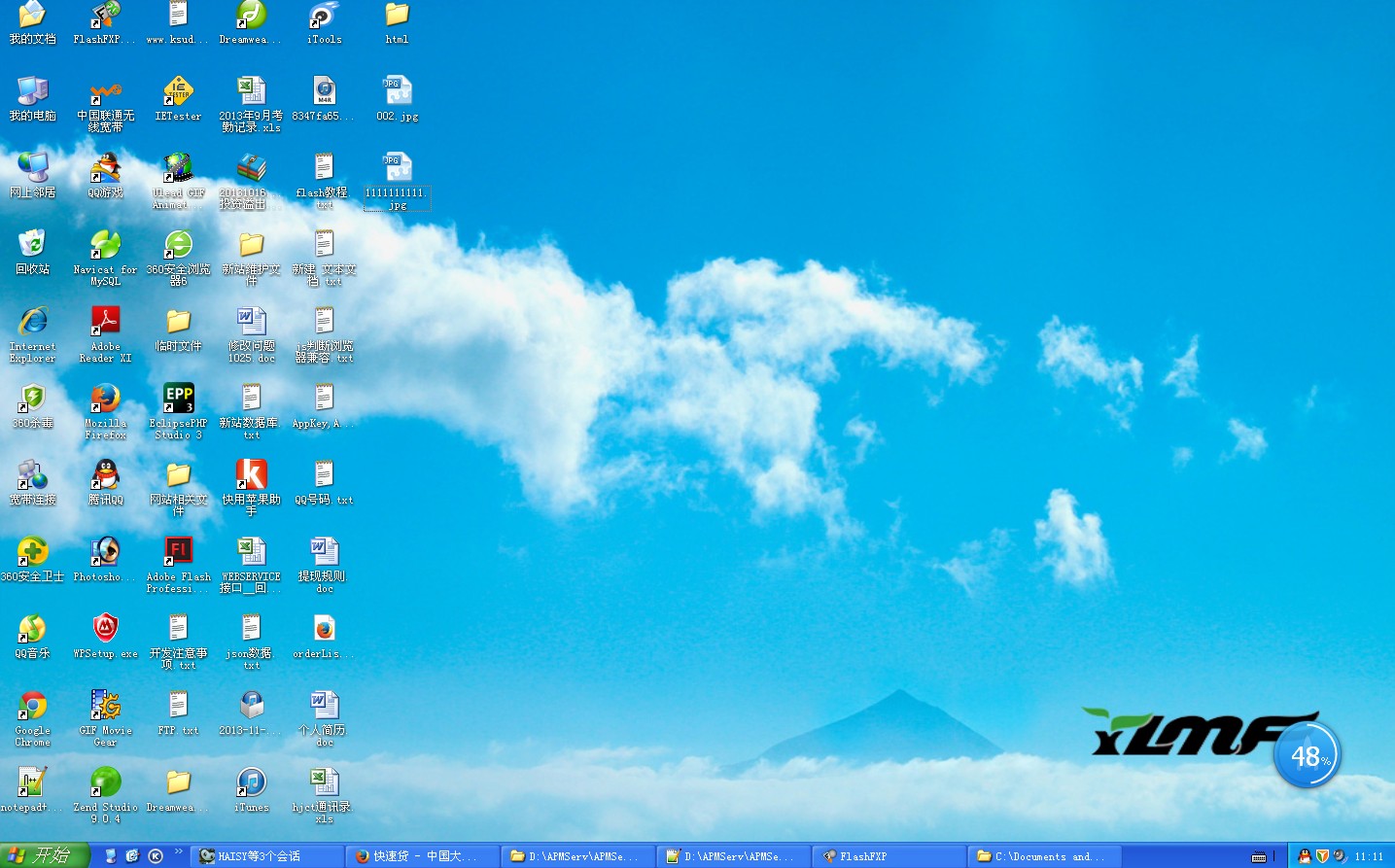The height and width of the screenshot is (868, 1395).
Task: Click the Adobe Flash Professional icon
Action: [178, 553]
